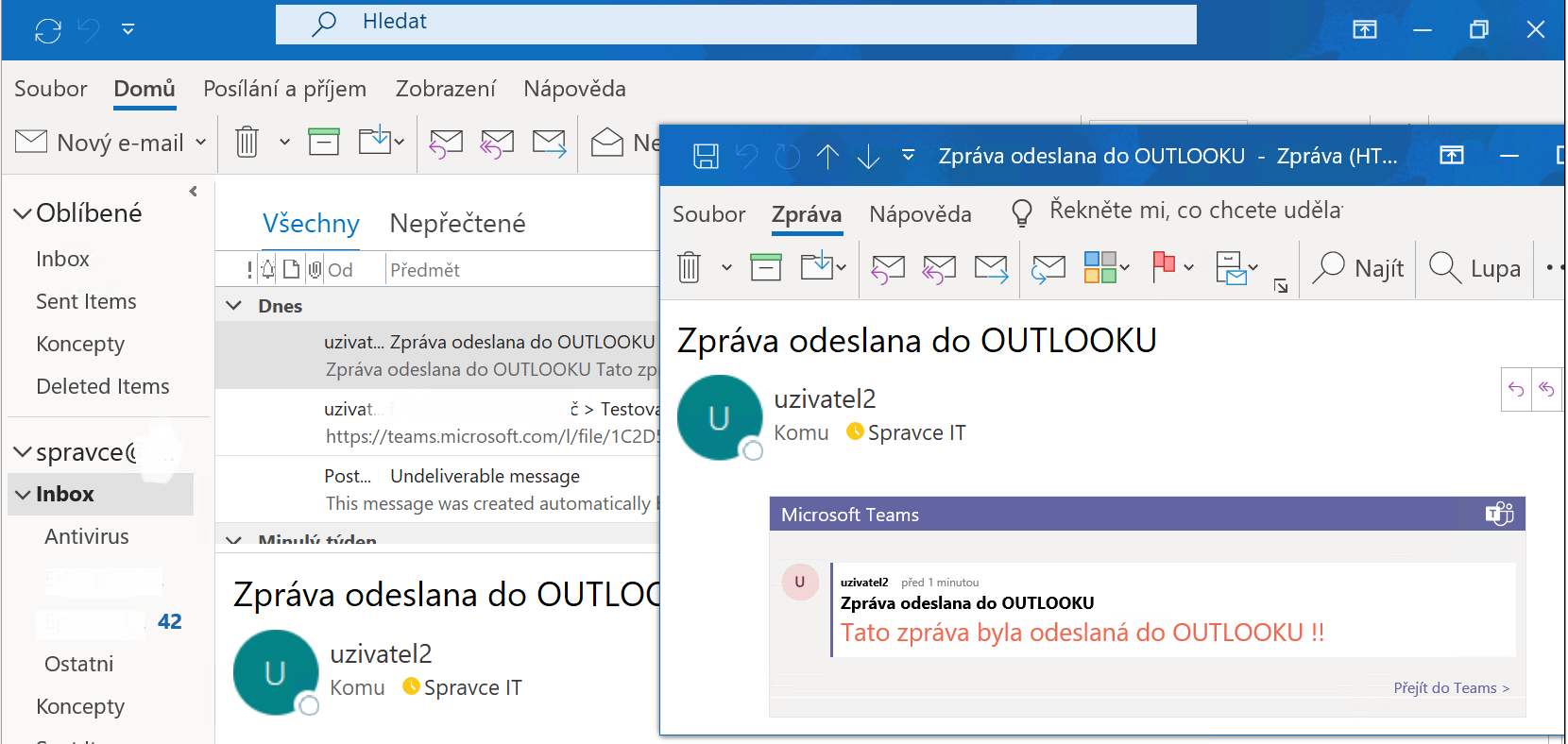
Task: Sort by importance column icon
Action: click(x=249, y=270)
